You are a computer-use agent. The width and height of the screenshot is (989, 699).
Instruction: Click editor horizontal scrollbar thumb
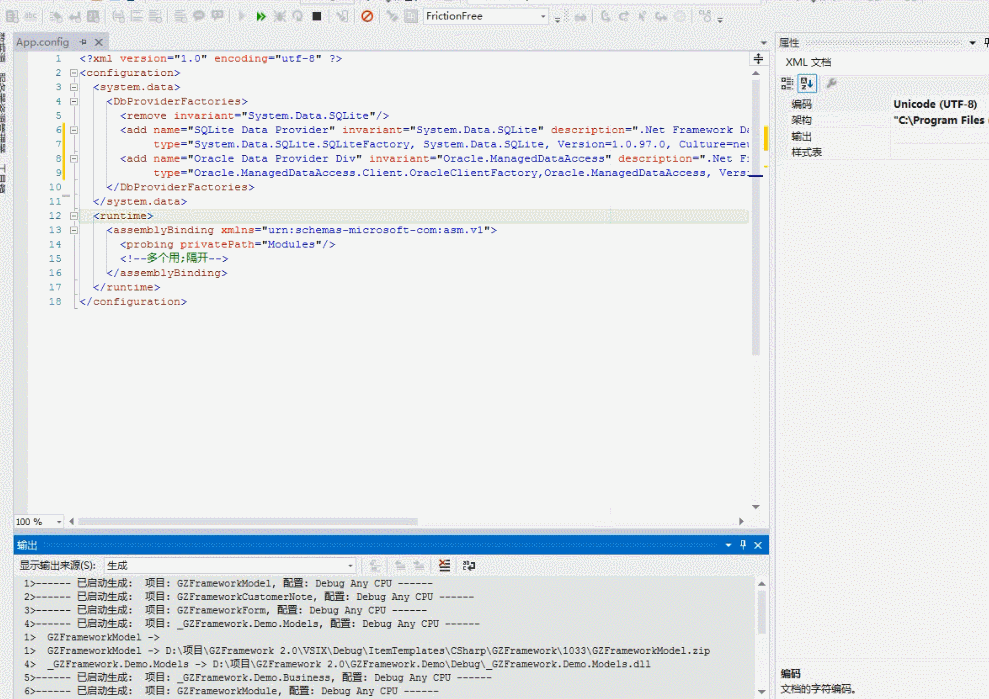click(x=247, y=522)
